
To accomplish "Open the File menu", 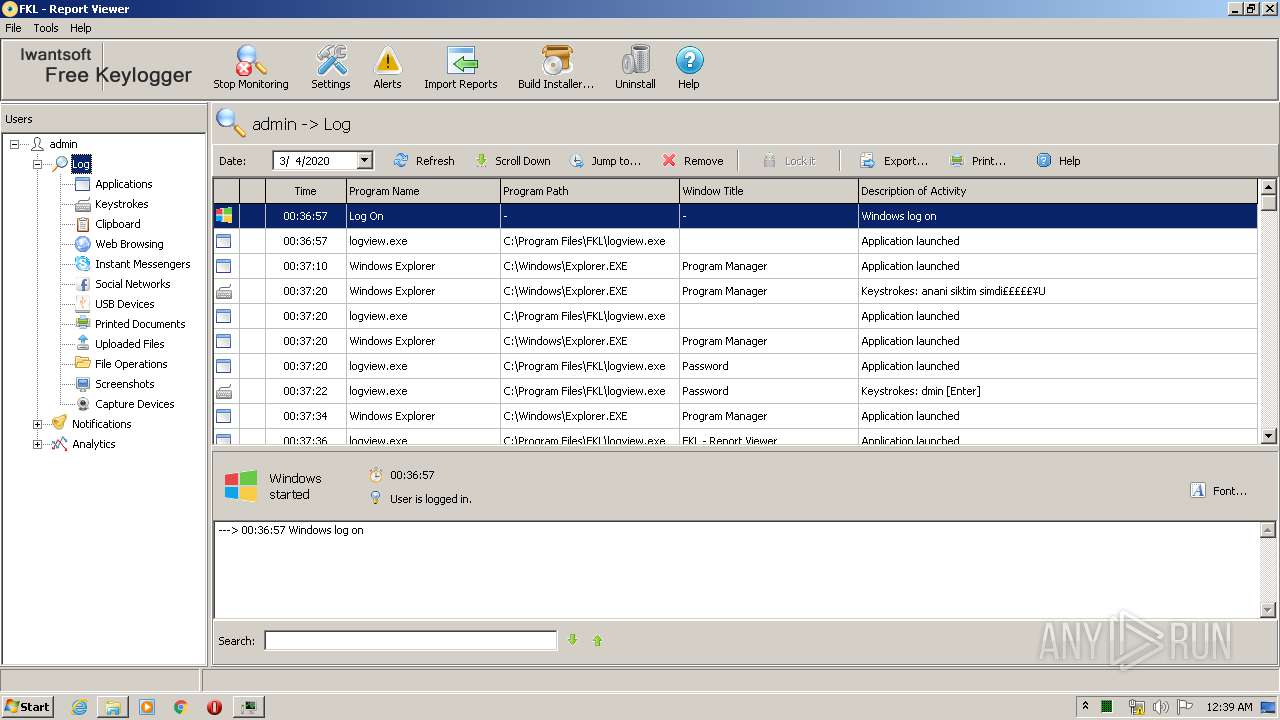I will click(13, 28).
